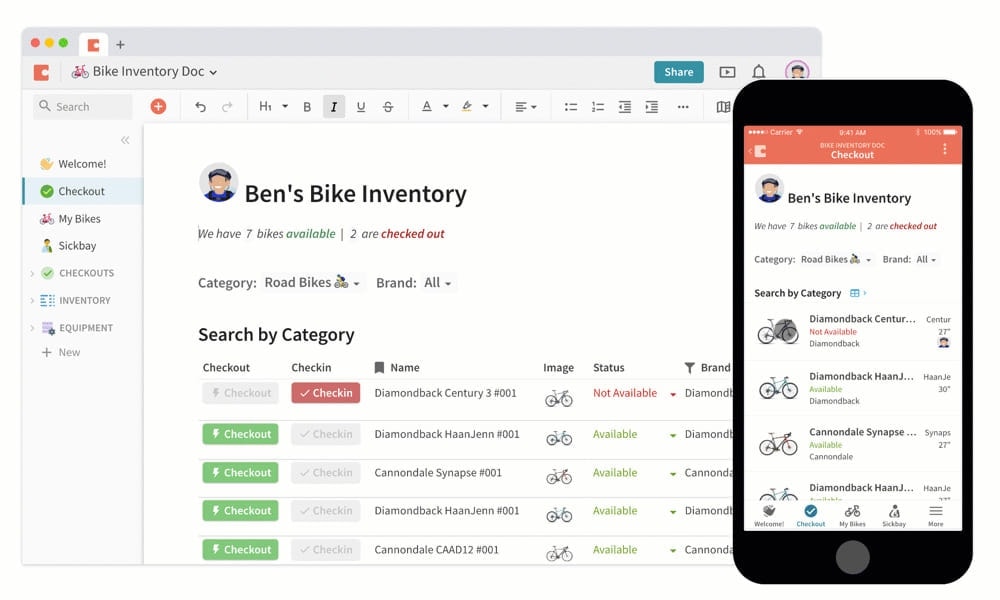
Task: Decrease the indent level
Action: point(624,106)
